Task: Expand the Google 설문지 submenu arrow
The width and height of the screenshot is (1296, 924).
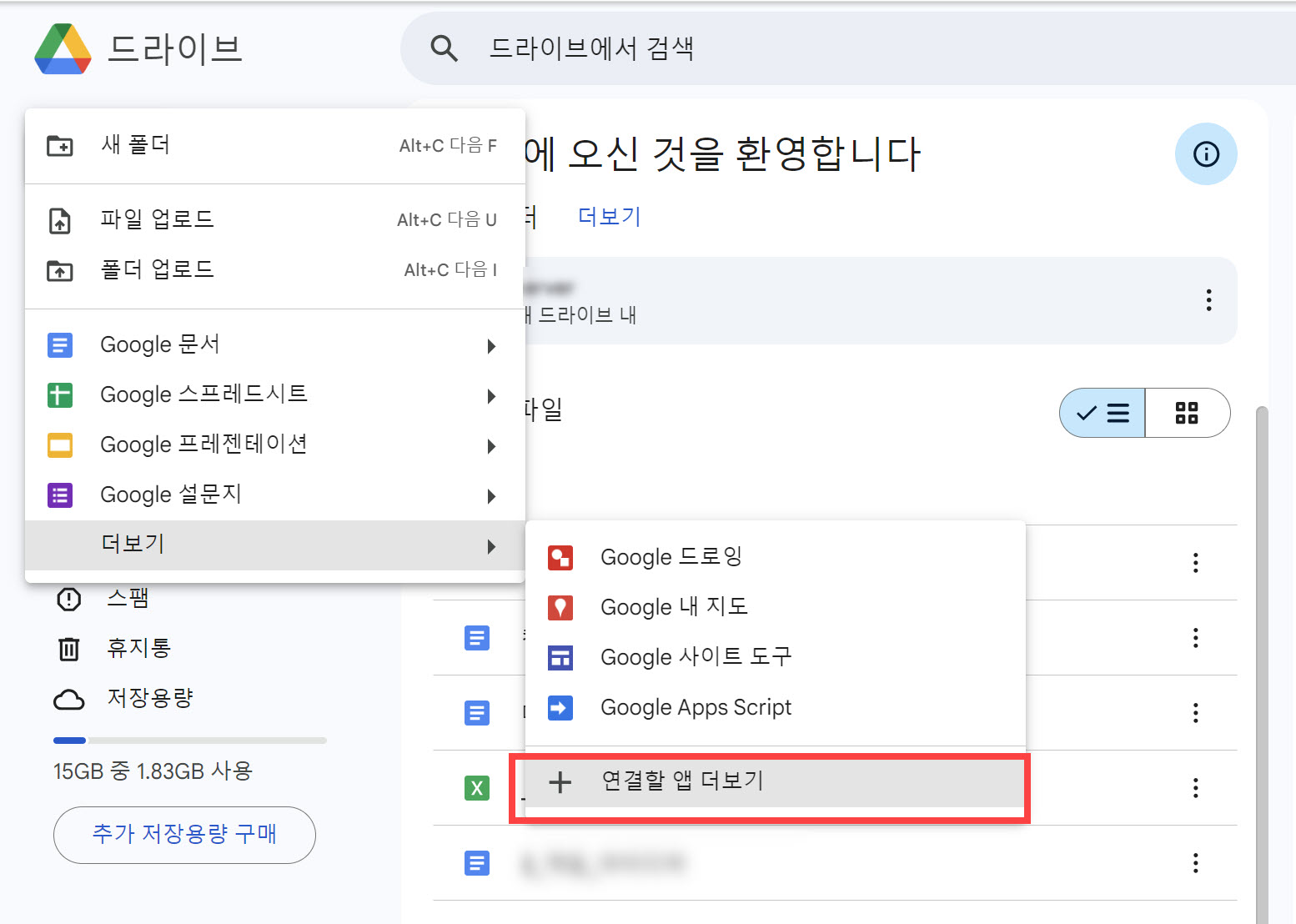Action: point(492,496)
